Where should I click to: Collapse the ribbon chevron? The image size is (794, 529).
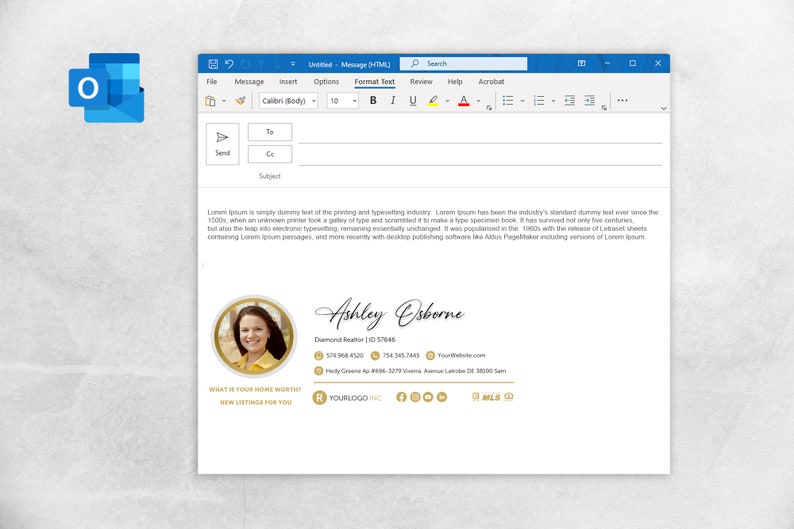click(663, 108)
